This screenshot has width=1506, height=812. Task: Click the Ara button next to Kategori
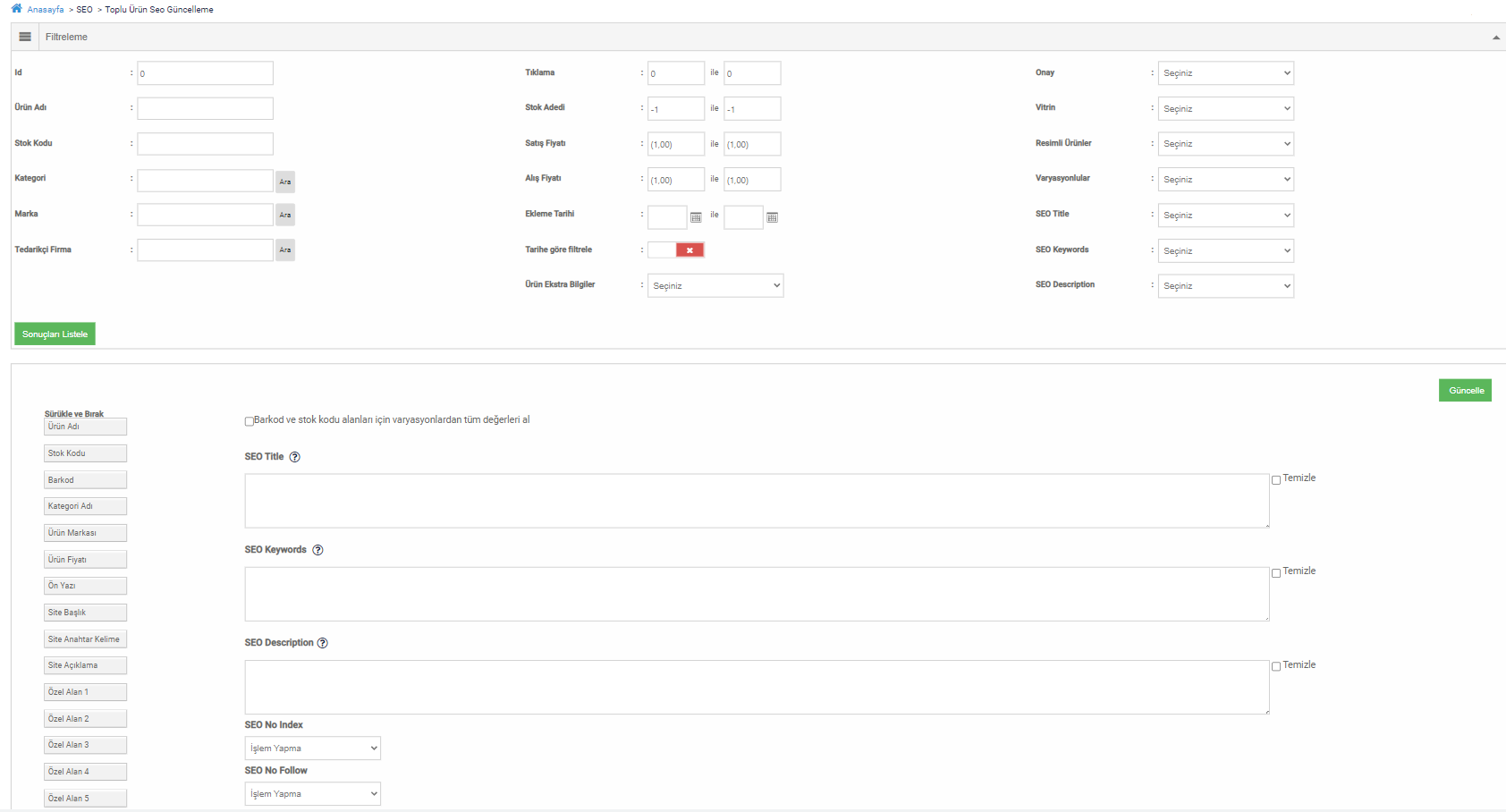click(x=284, y=182)
